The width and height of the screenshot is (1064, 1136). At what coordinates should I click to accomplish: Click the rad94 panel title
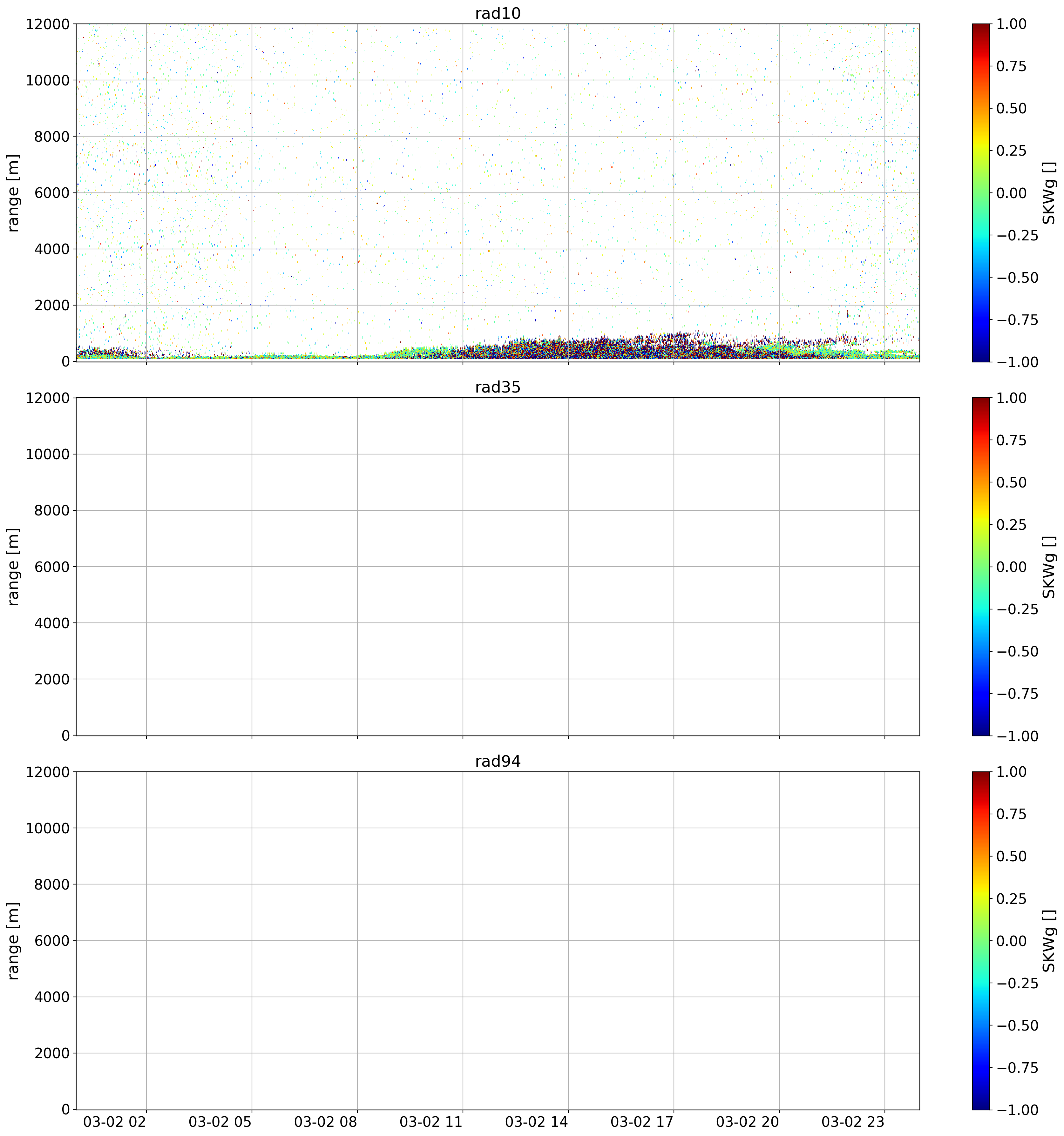point(498,761)
